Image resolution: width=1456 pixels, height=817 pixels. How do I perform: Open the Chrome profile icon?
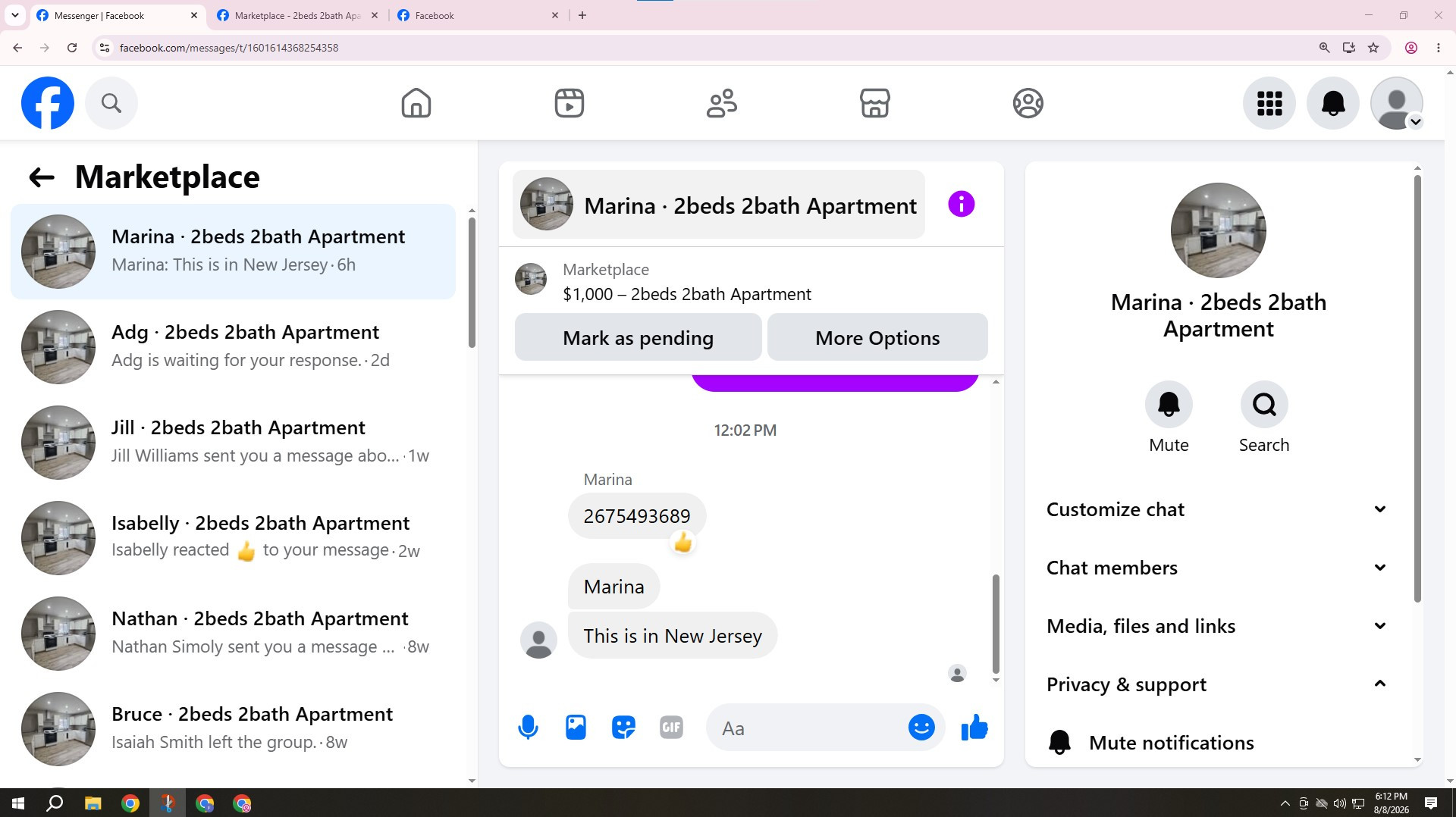[1411, 48]
